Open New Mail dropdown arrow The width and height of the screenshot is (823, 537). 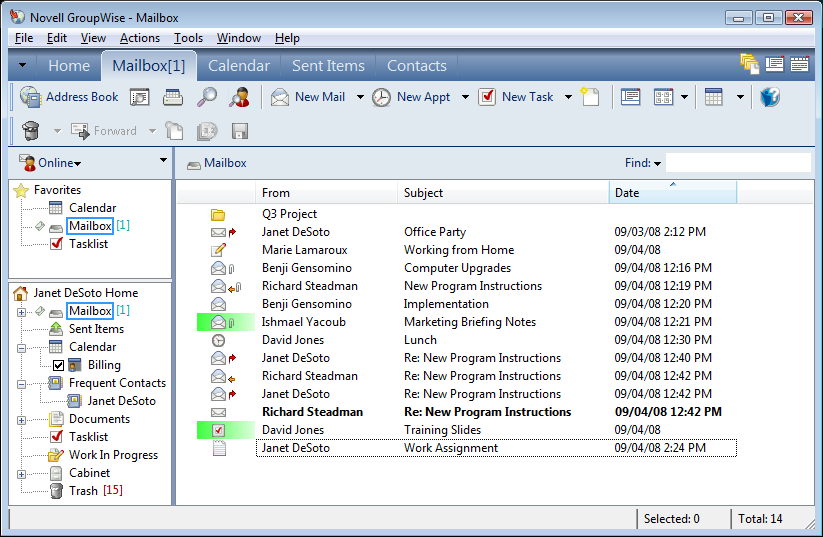360,97
